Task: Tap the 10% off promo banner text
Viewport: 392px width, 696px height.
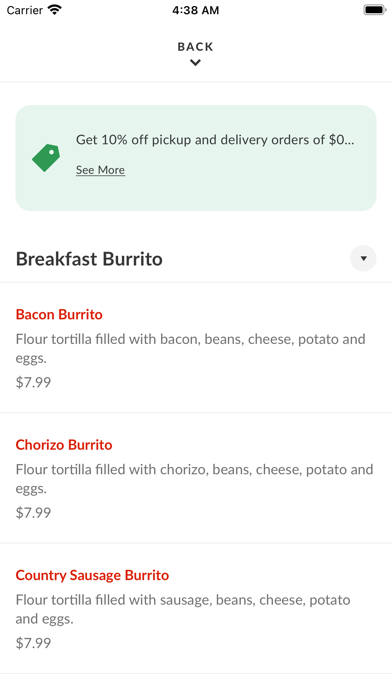Action: [x=215, y=140]
